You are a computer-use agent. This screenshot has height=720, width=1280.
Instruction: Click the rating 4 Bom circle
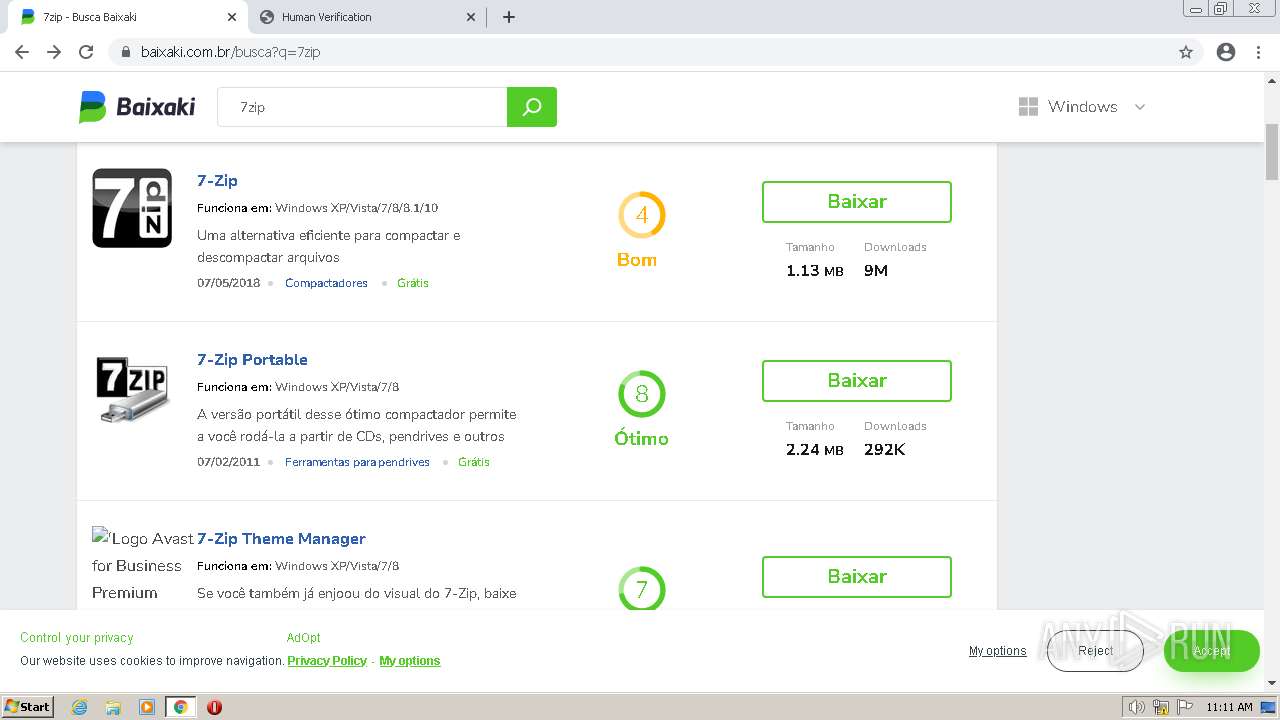(x=642, y=215)
